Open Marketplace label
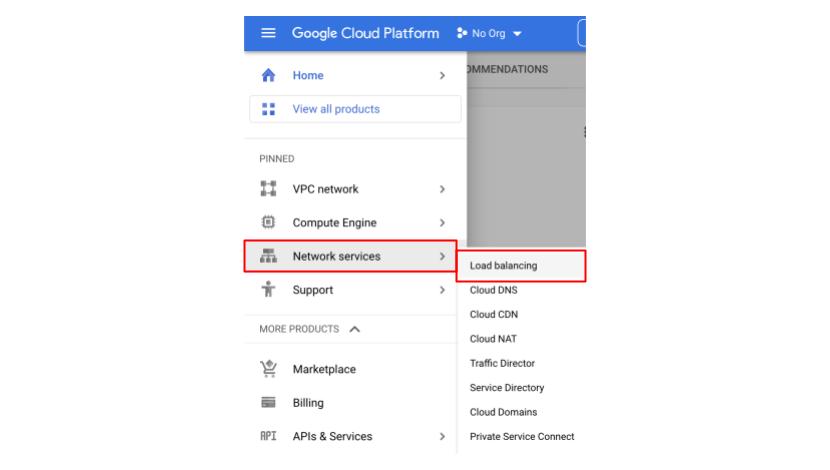Image resolution: width=830 pixels, height=470 pixels. point(324,369)
